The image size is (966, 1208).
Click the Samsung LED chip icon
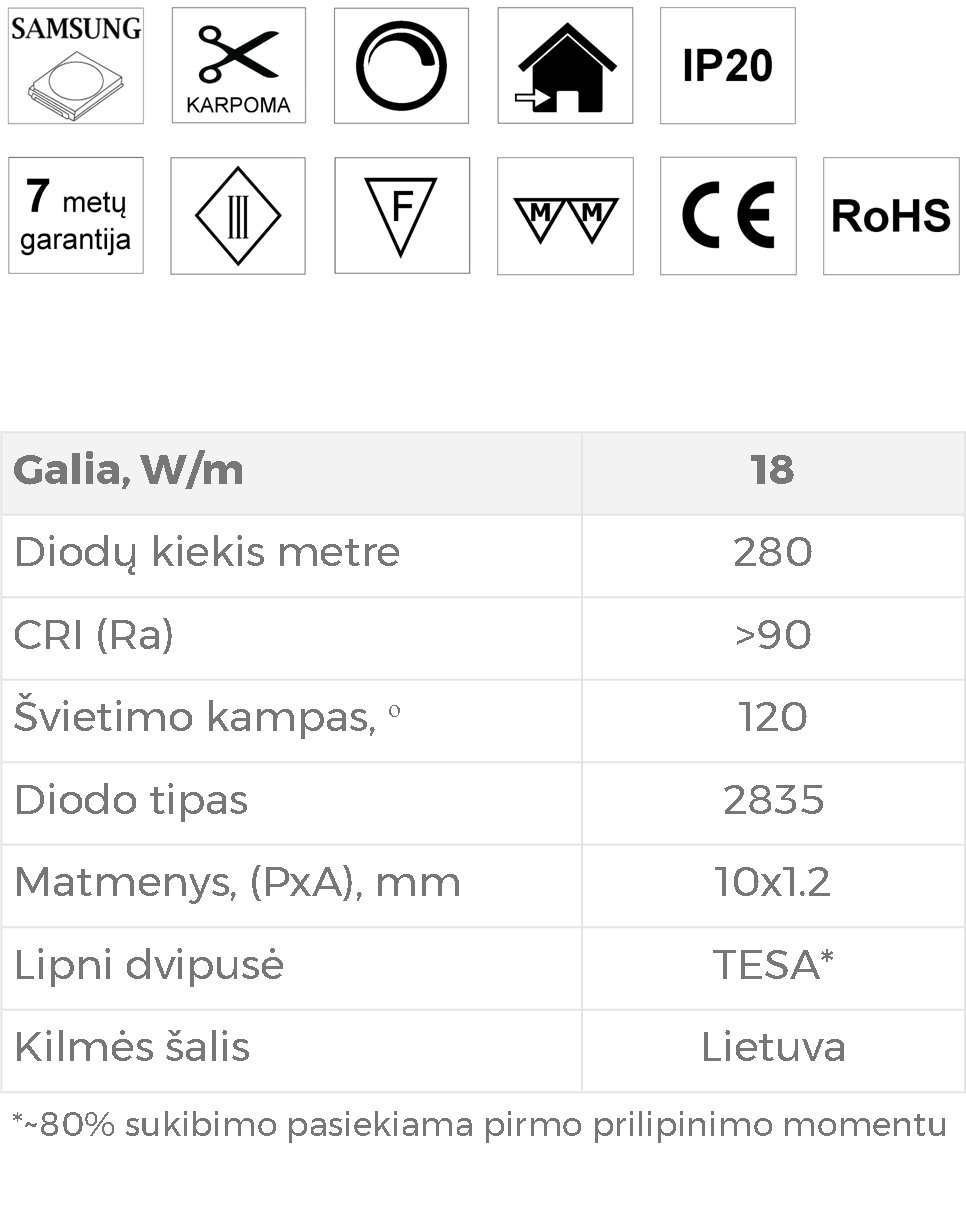(x=76, y=66)
